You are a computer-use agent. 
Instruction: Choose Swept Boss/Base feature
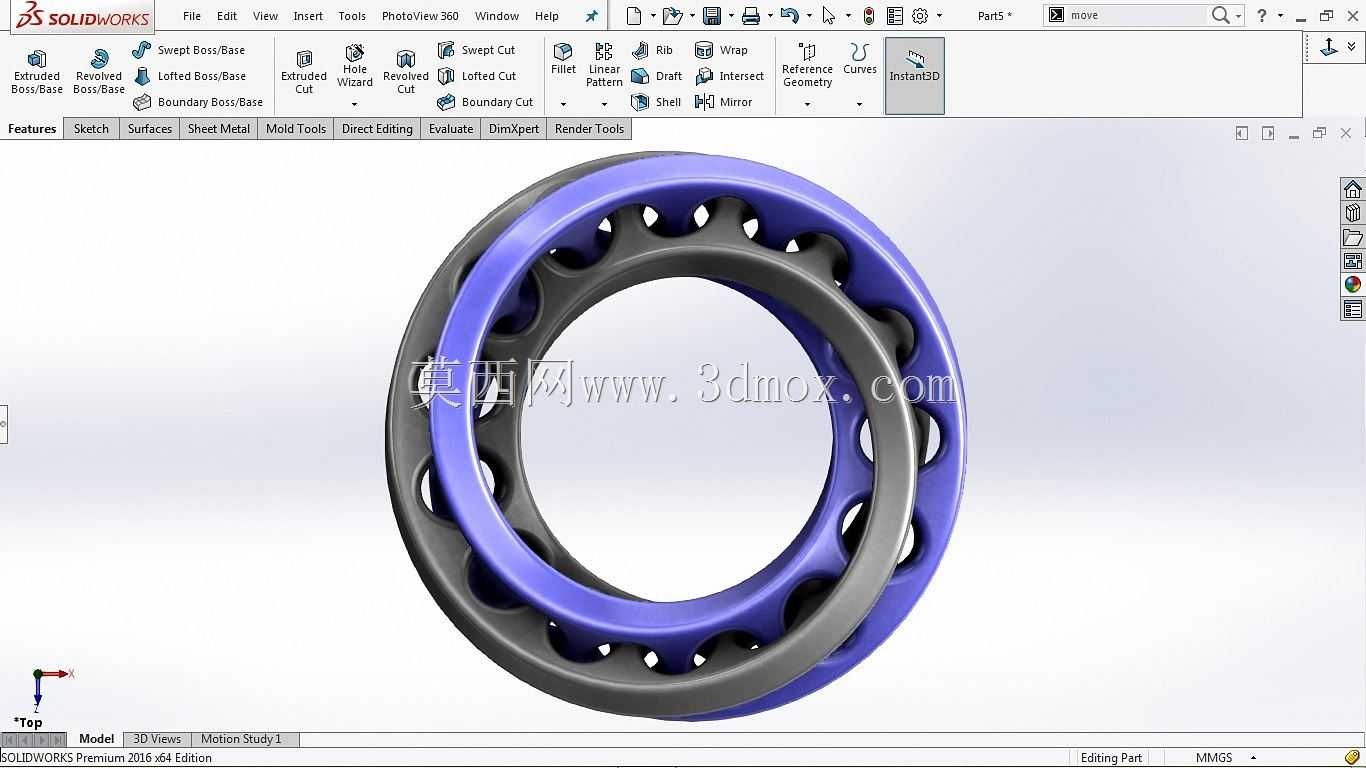189,50
